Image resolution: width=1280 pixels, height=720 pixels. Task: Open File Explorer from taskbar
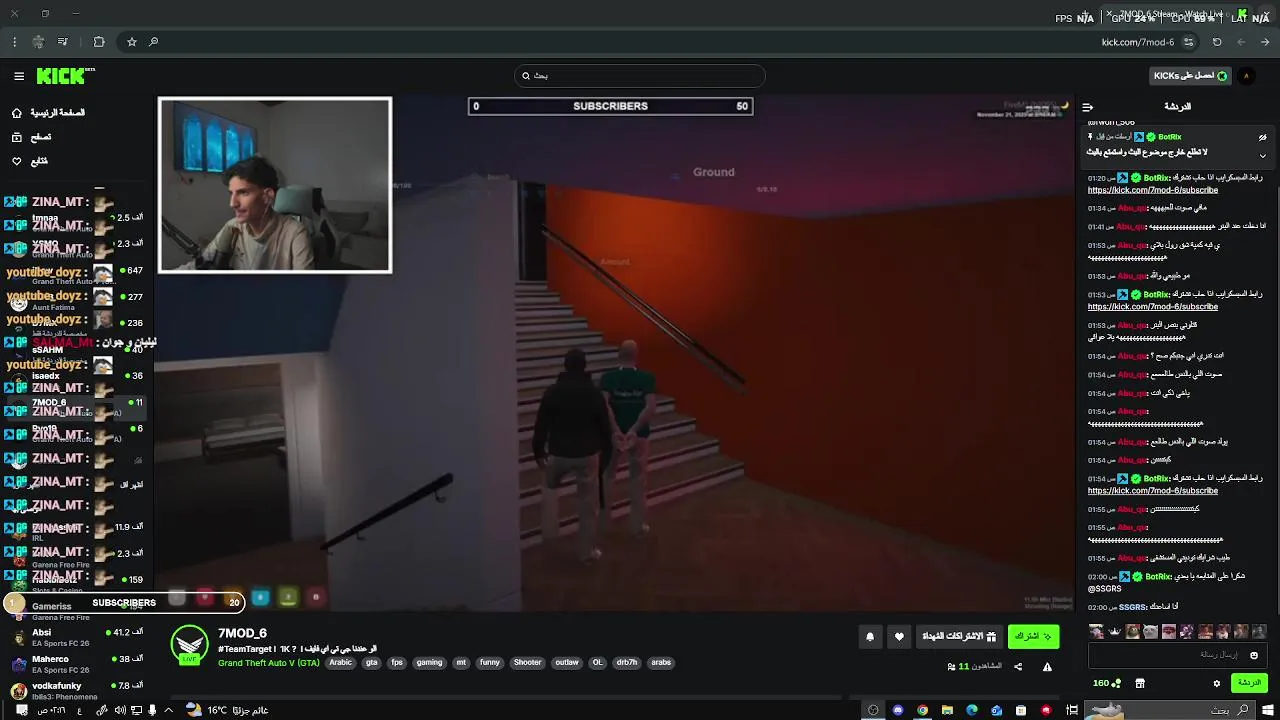coord(947,710)
